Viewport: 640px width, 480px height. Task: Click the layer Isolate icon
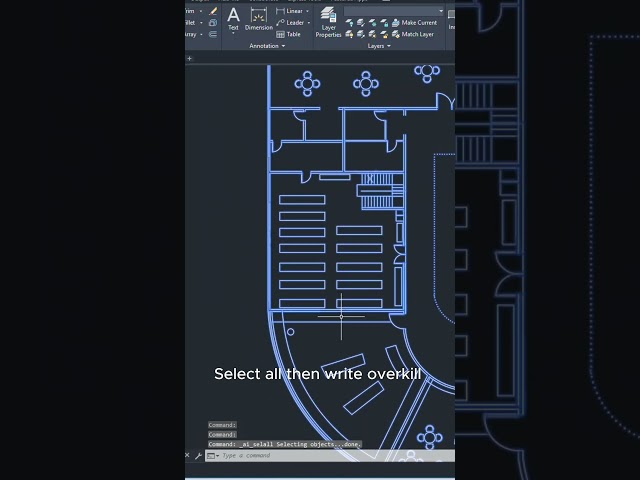[x=361, y=23]
